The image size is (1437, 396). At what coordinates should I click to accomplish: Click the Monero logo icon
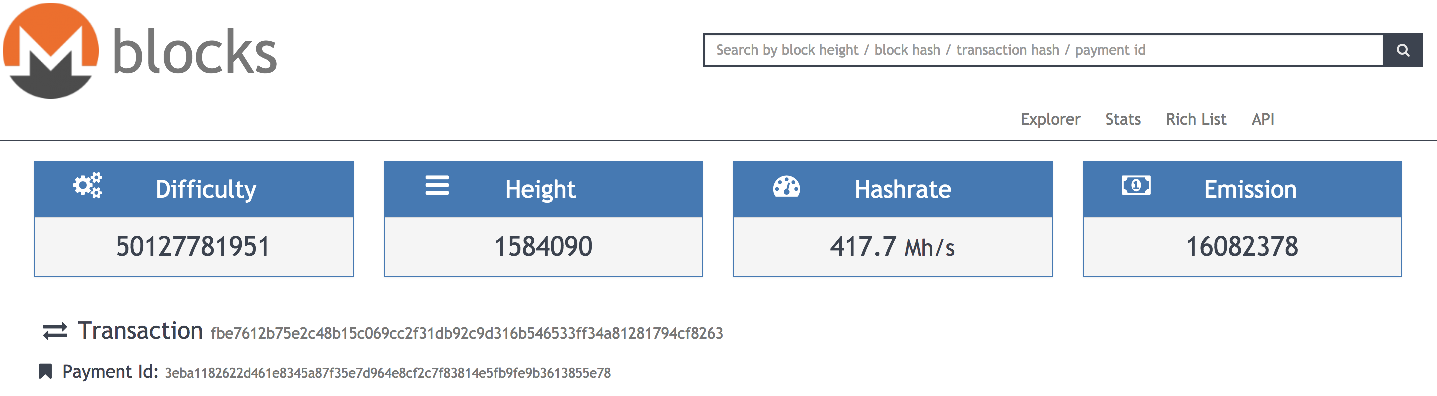point(50,50)
